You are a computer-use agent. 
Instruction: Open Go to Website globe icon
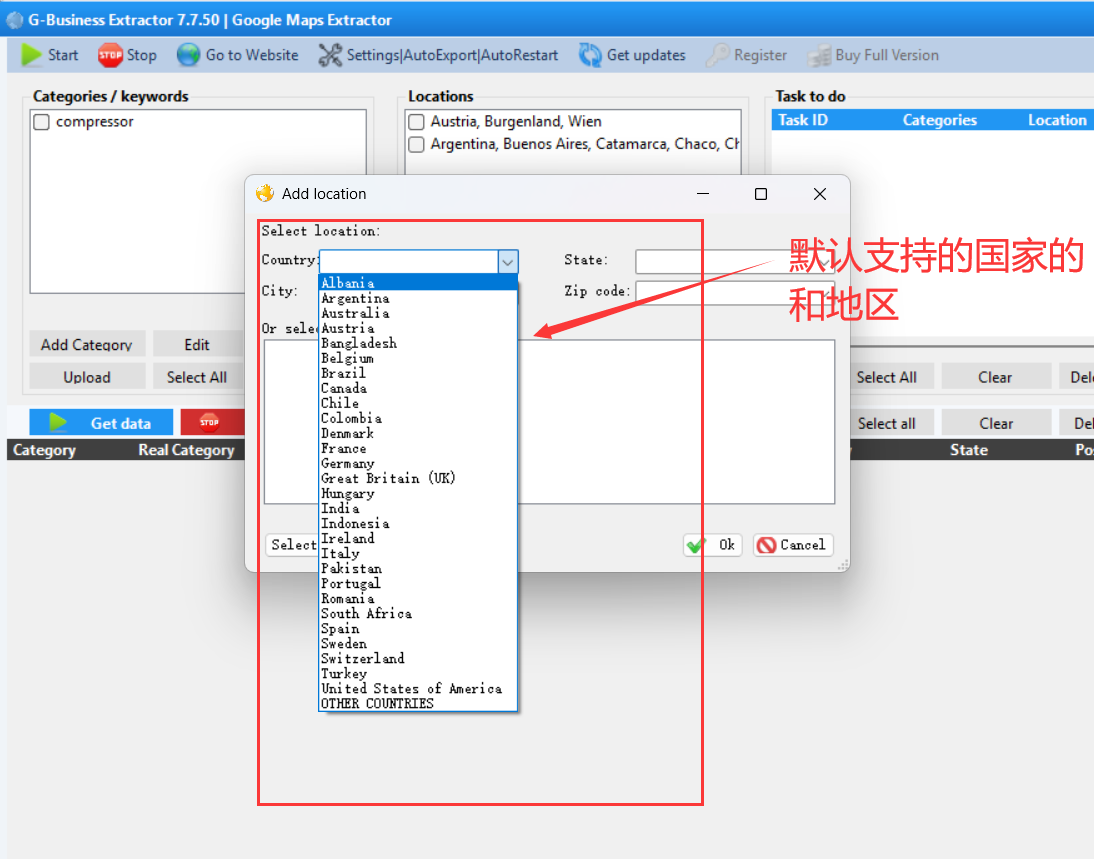186,55
